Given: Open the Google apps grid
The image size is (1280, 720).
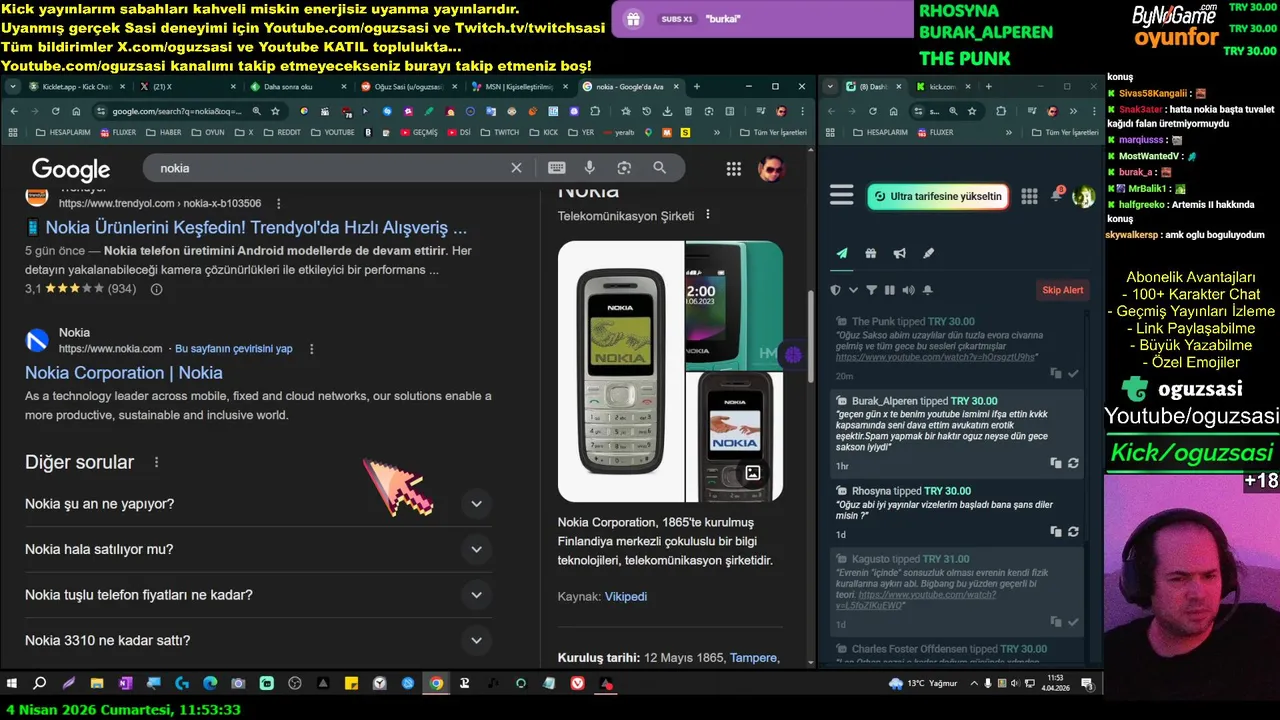Looking at the screenshot, I should pos(734,169).
